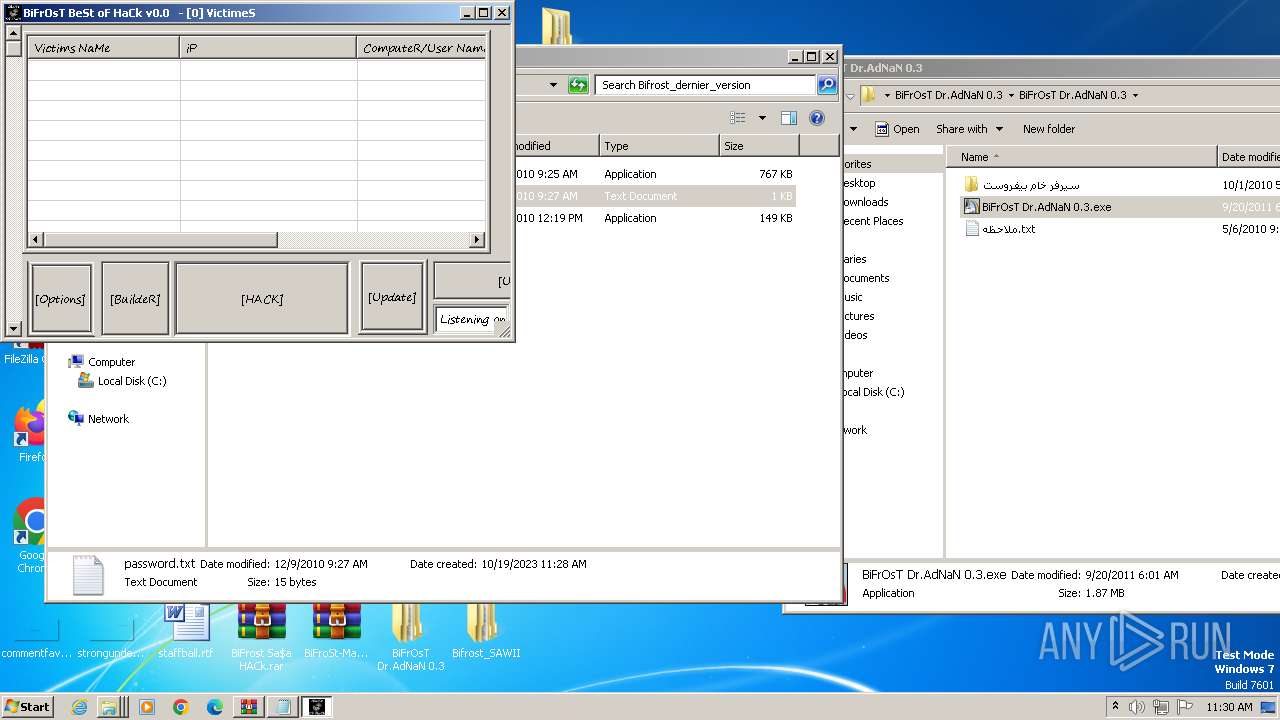This screenshot has height=720, width=1280.
Task: Select the Victims NaMe column header
Action: tap(104, 47)
